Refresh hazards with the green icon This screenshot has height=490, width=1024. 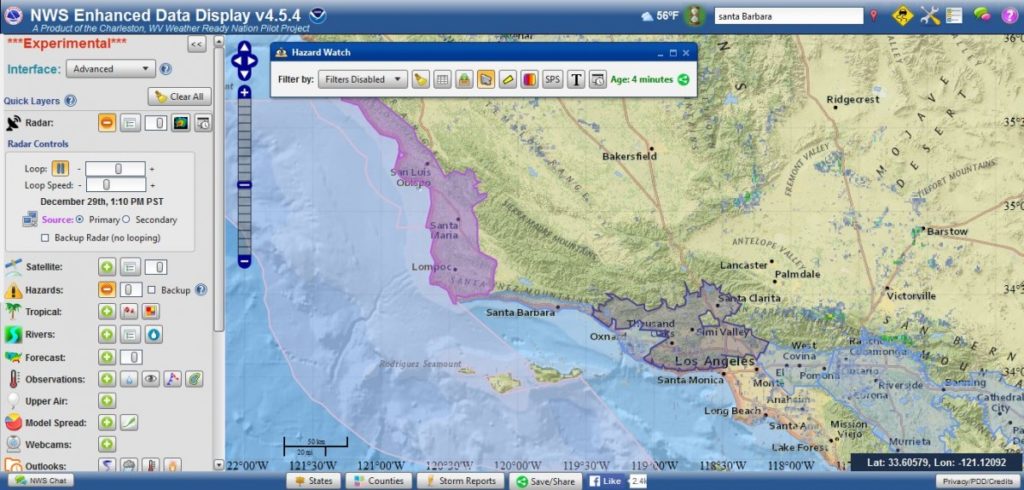click(683, 80)
